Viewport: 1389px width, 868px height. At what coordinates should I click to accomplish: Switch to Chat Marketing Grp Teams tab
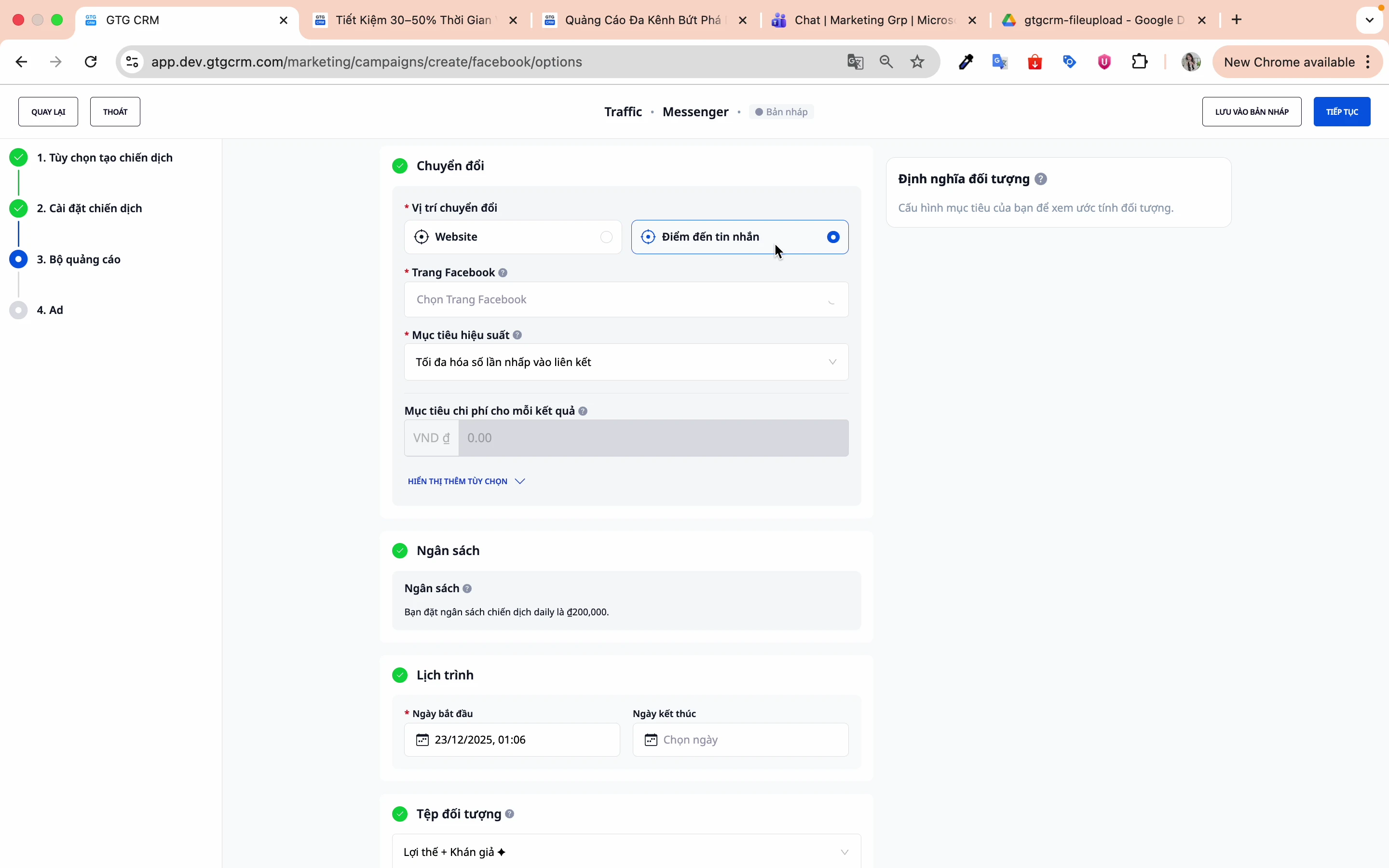[872, 21]
